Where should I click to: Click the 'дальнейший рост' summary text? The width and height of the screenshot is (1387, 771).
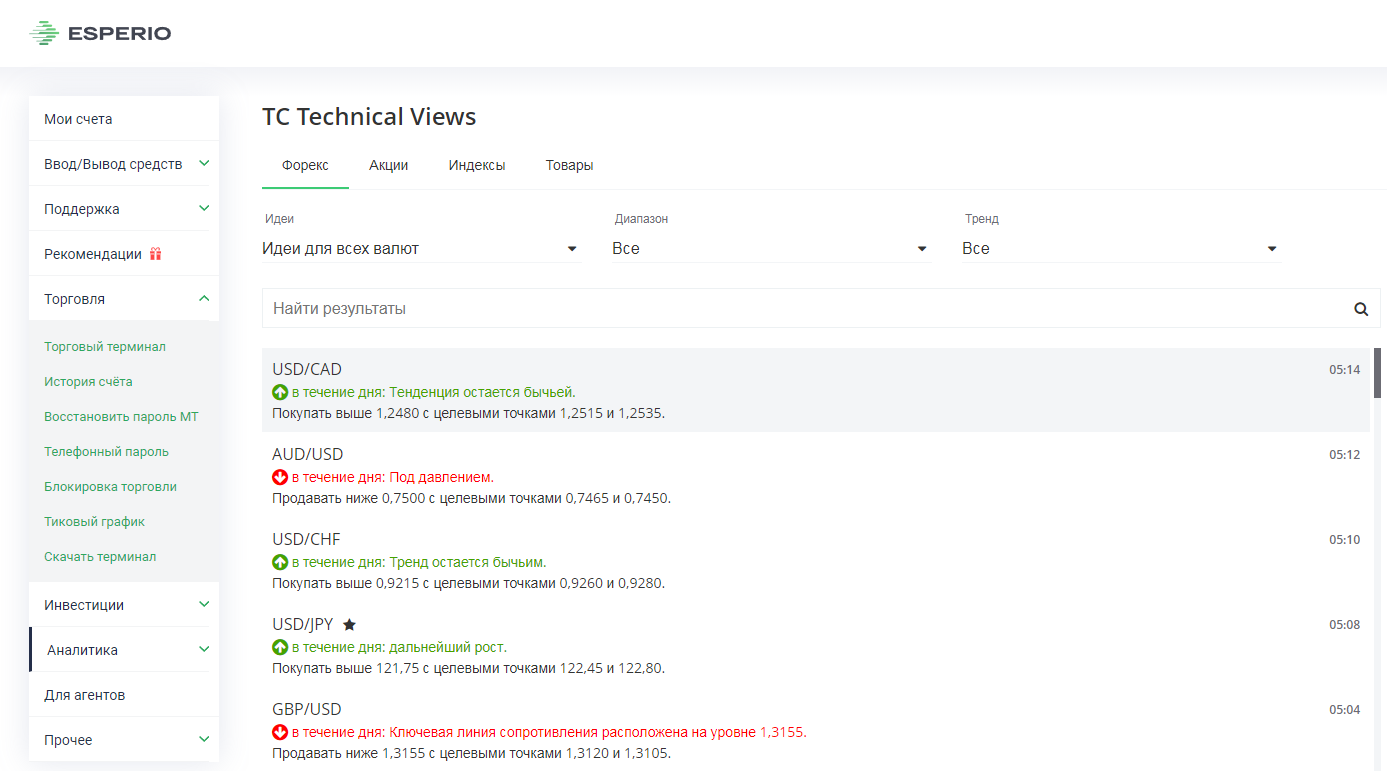click(448, 647)
